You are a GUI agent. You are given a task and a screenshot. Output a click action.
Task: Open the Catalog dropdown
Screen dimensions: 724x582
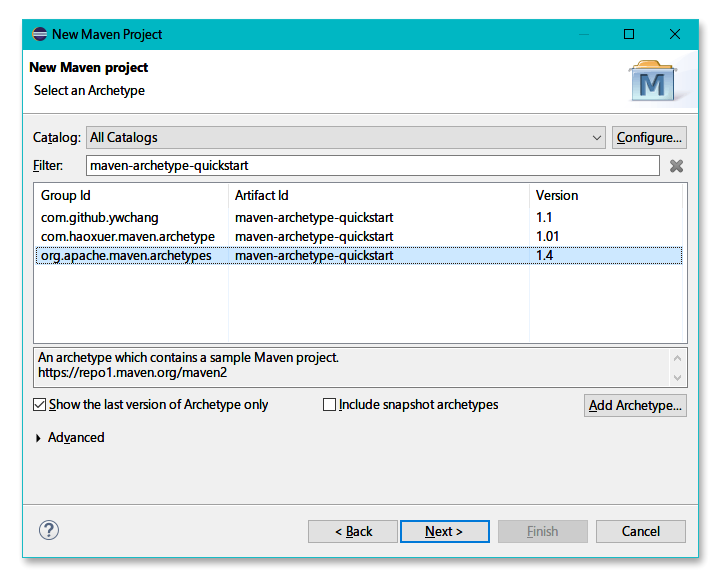345,138
